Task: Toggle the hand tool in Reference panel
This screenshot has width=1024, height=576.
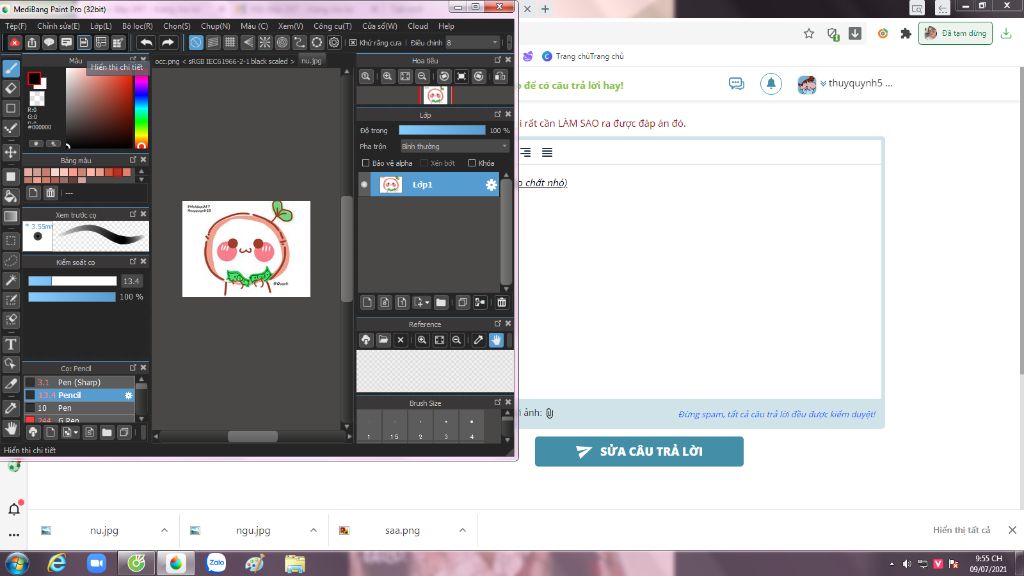Action: click(x=496, y=340)
